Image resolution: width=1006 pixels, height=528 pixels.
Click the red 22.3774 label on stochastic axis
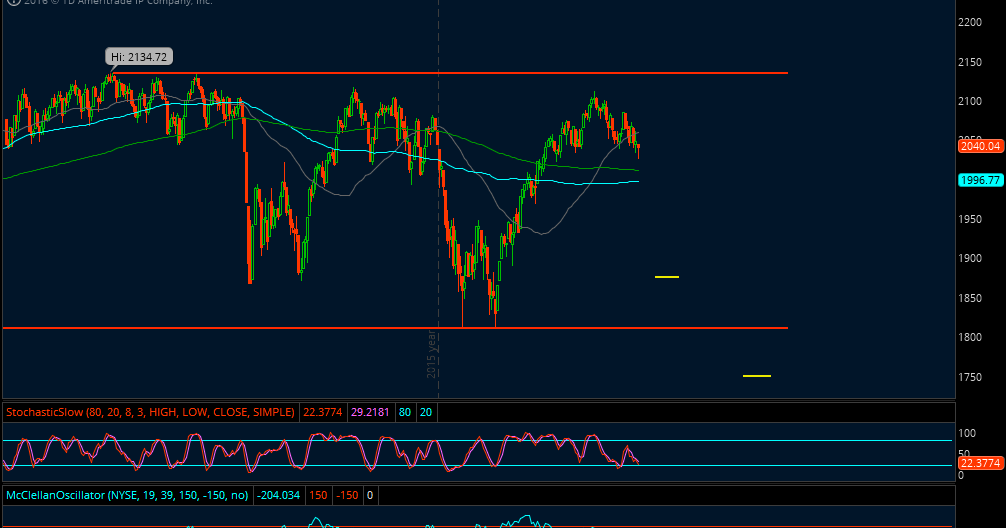(980, 463)
